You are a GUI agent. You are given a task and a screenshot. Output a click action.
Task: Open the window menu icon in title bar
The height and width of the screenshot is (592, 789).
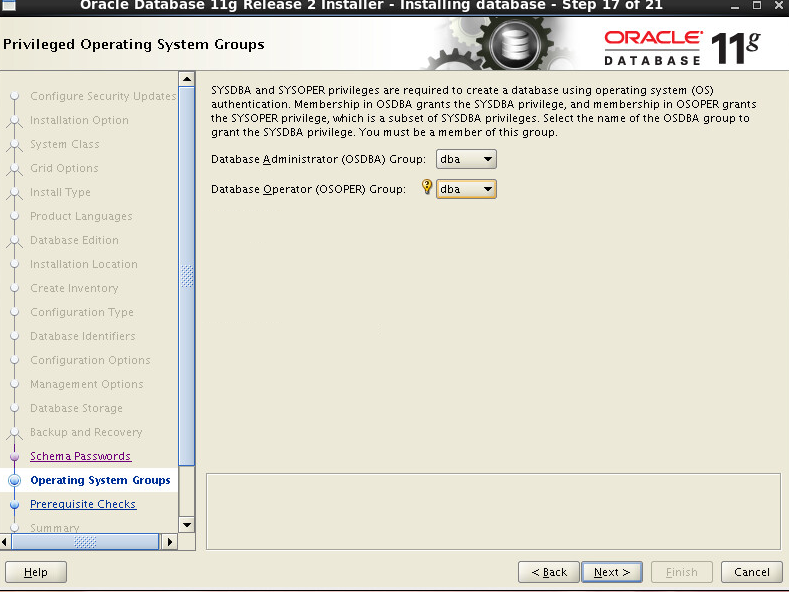9,6
